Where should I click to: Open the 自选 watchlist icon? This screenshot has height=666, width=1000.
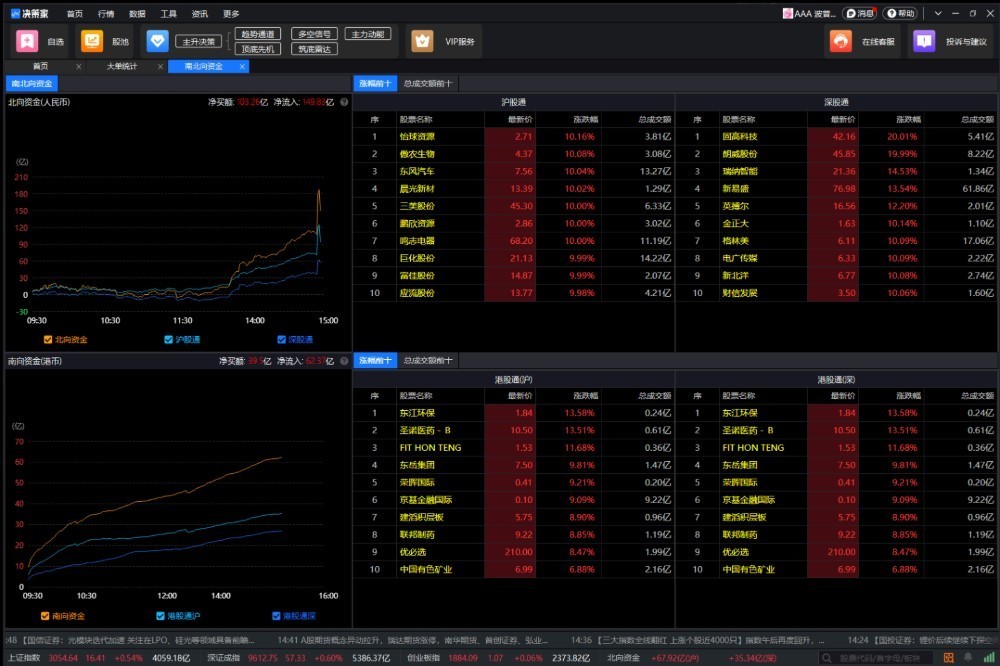[x=27, y=41]
